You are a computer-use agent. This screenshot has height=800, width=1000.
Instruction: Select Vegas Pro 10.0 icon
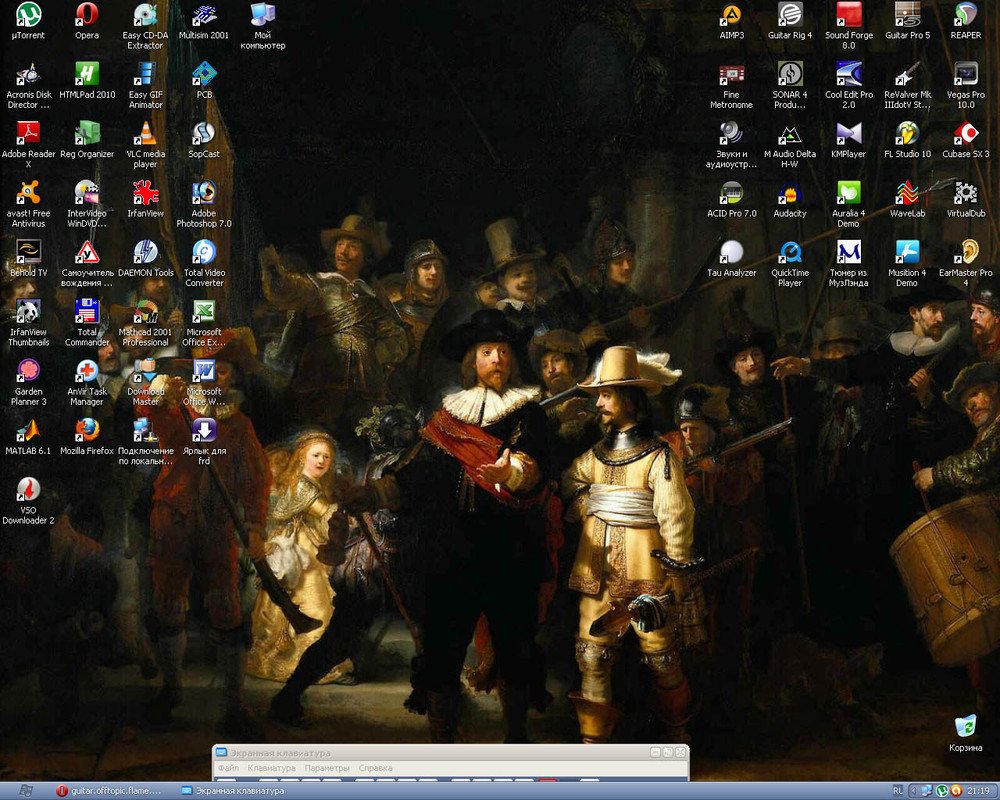tap(966, 85)
